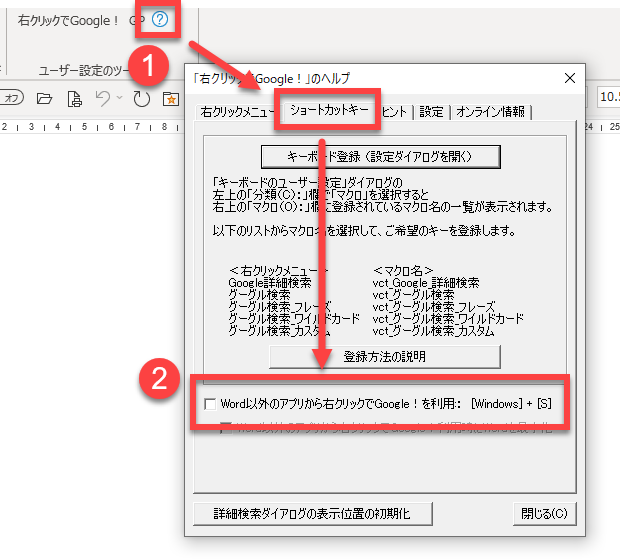This screenshot has width=620, height=560.
Task: Click the 登録方法の説明 button
Action: pos(384,356)
